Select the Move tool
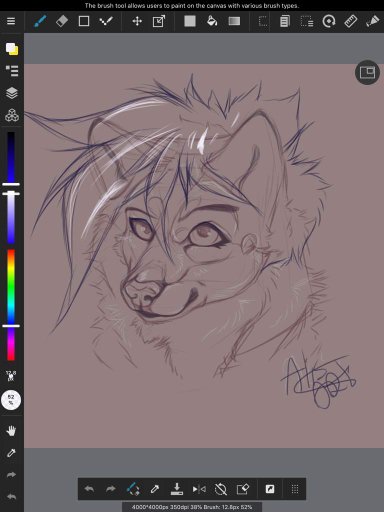Image resolution: width=384 pixels, height=512 pixels. (x=137, y=21)
